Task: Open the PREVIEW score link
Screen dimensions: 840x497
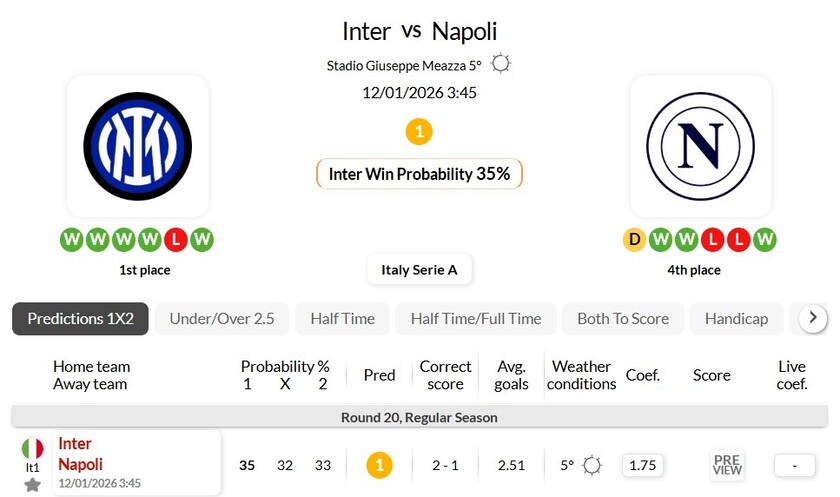Action: (727, 465)
